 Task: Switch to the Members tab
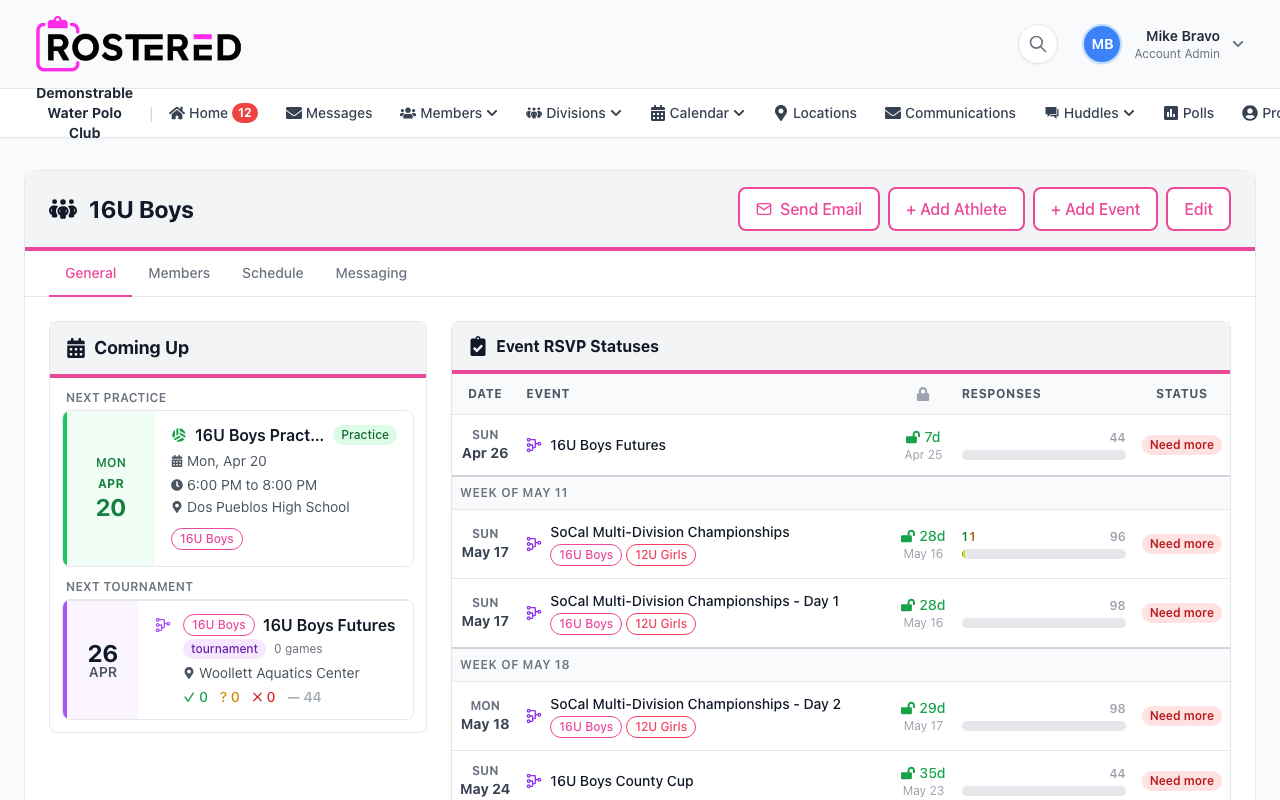179,273
